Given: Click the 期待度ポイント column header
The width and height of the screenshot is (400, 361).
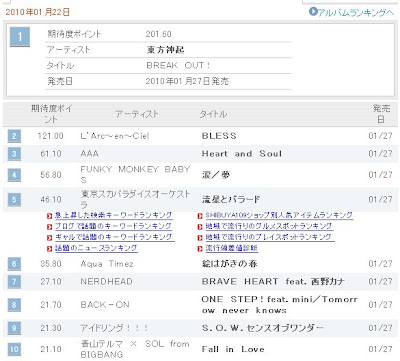Looking at the screenshot, I should [x=51, y=114].
